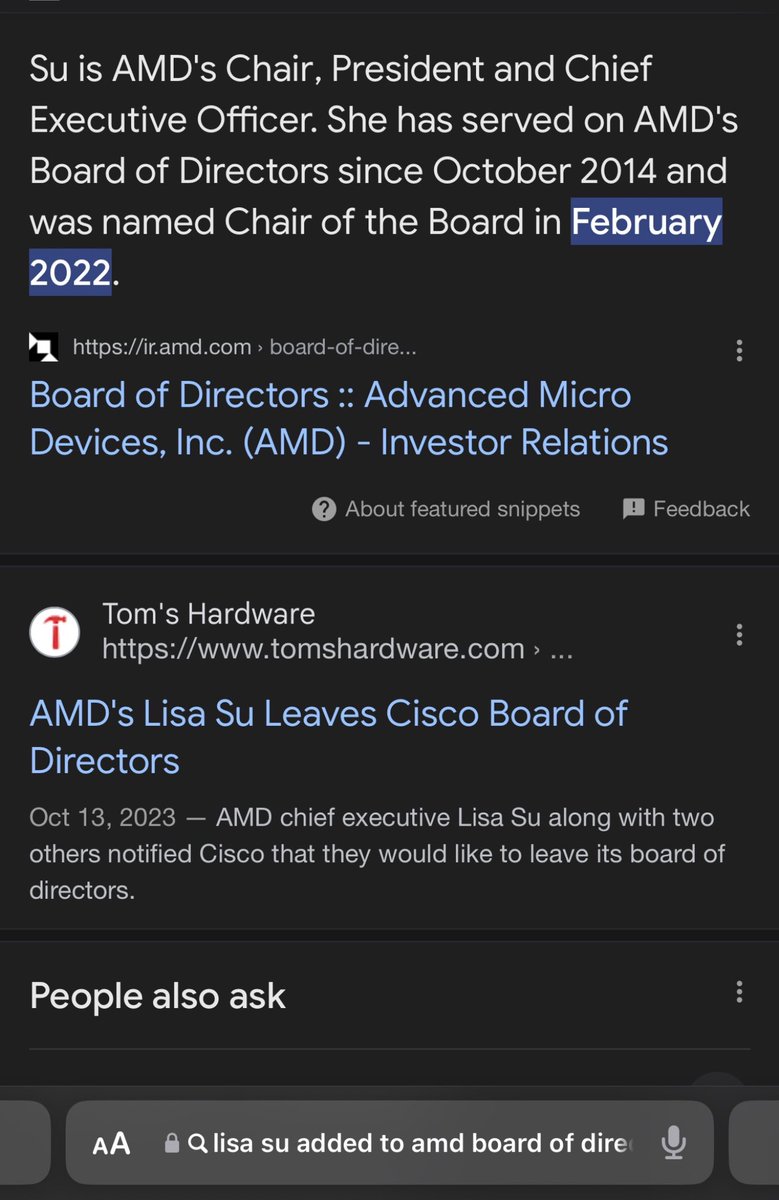779x1200 pixels.
Task: Open the Board of Directors AMD Investor Relations link
Action: (x=349, y=418)
